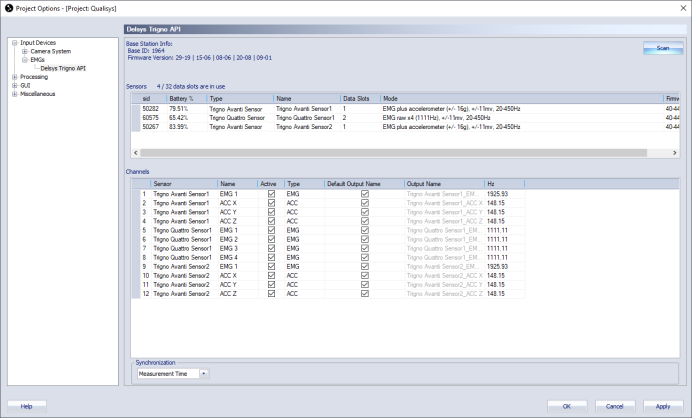Toggle Active checkbox for channel 5 EMG 1
This screenshot has width=692, height=418.
[271, 230]
